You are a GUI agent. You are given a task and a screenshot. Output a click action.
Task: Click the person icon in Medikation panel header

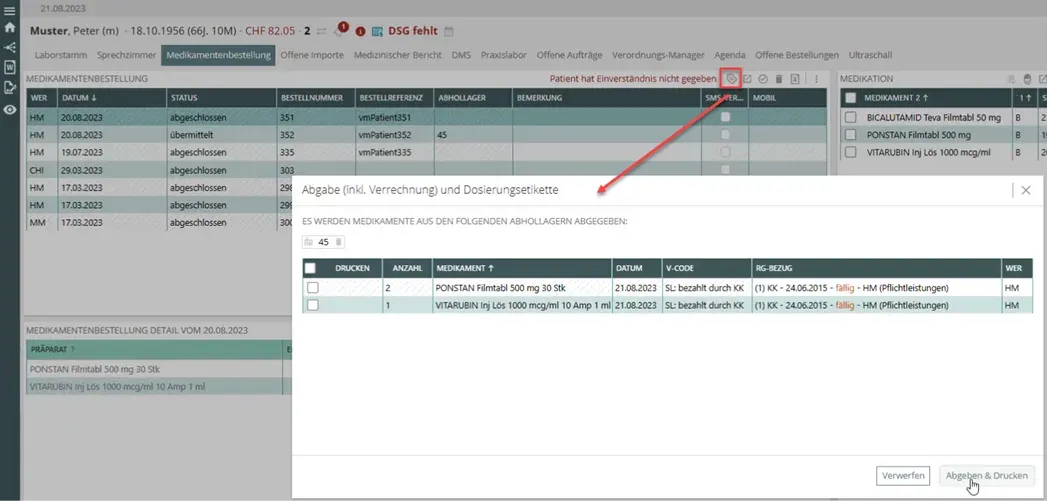[x=1028, y=79]
